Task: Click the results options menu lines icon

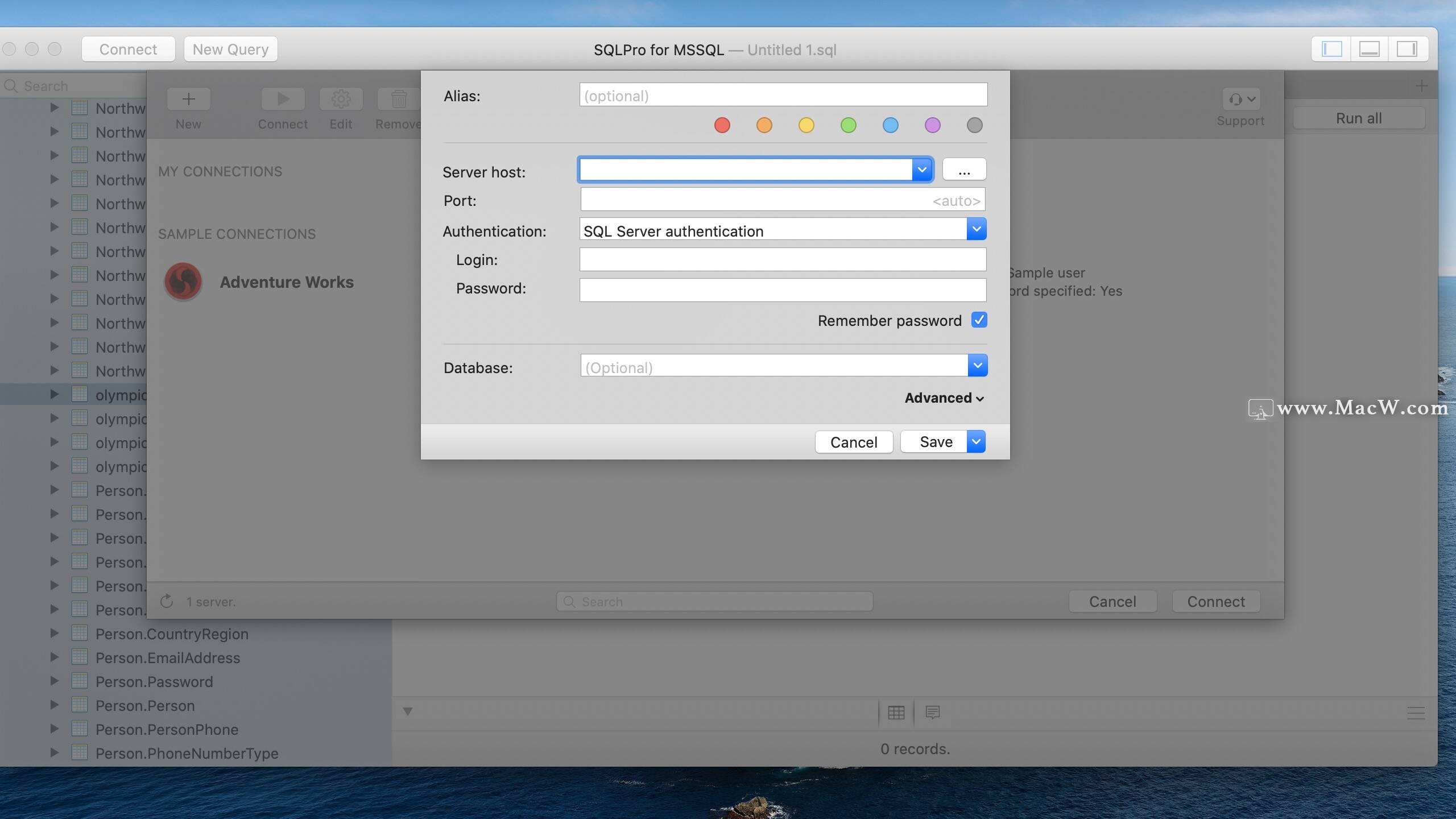Action: 1416,713
